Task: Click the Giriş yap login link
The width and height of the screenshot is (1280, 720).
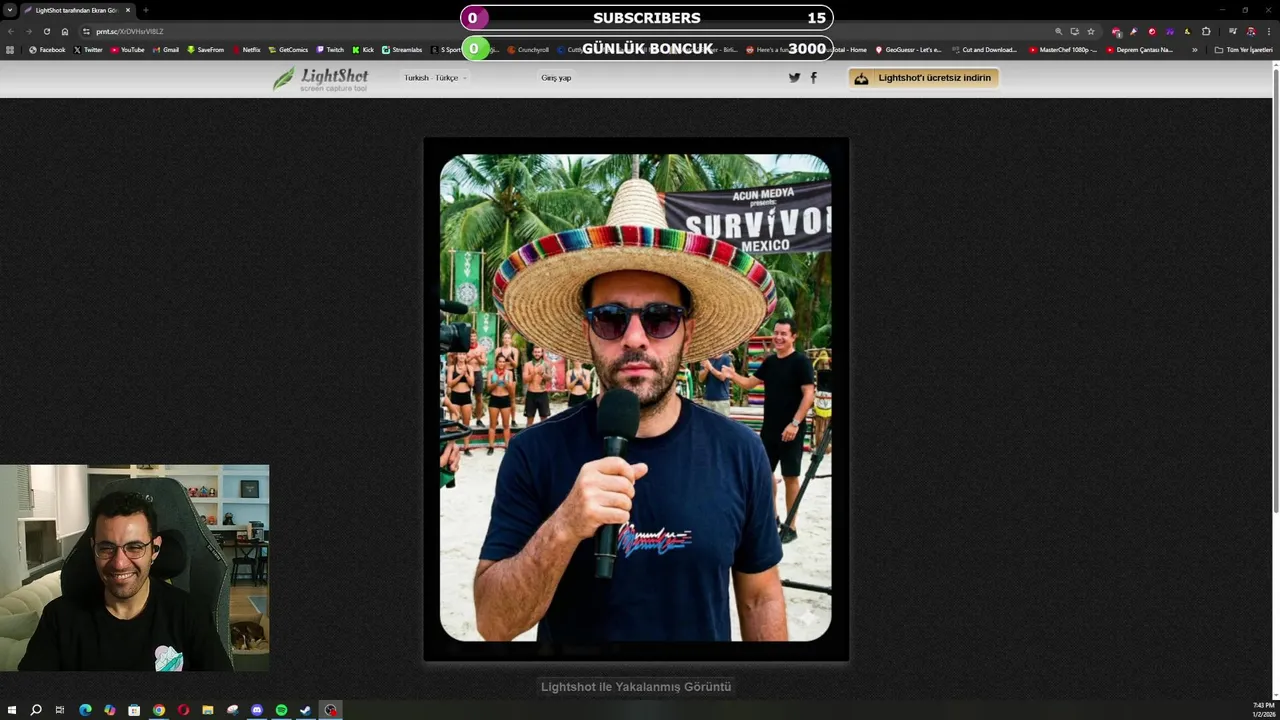Action: click(556, 78)
